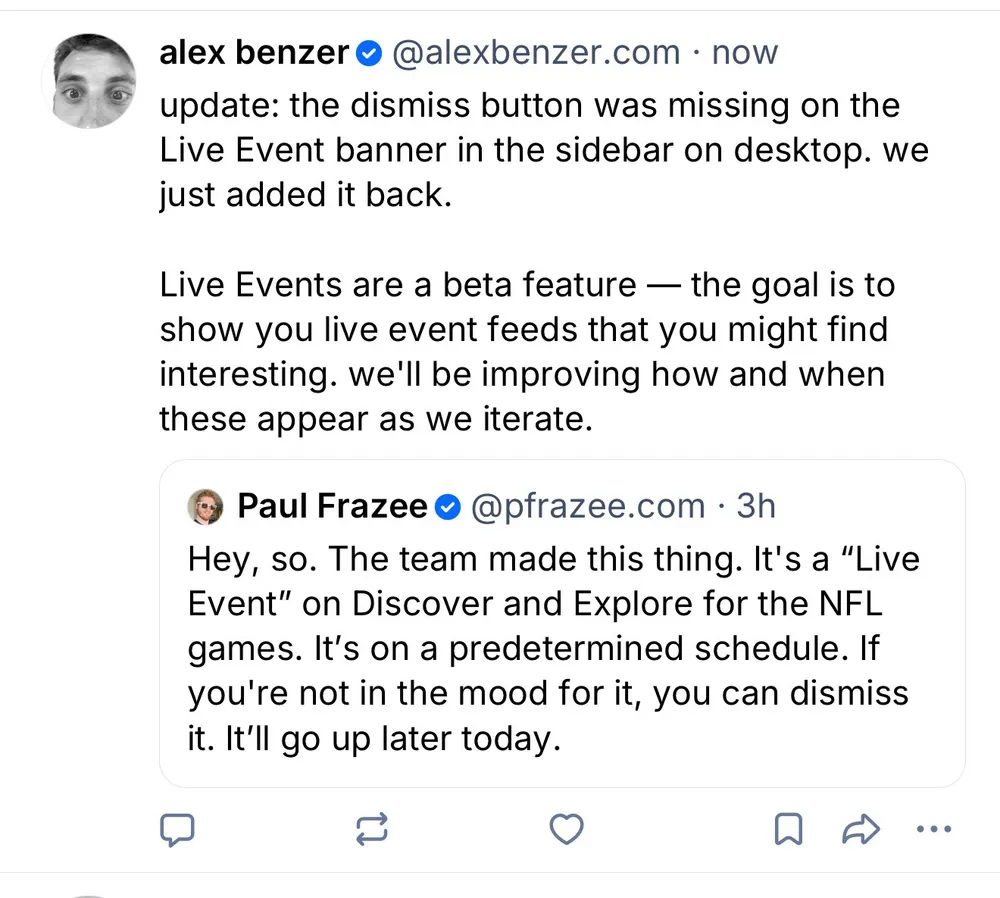Click alex benzer's blue verified badge

click(368, 53)
